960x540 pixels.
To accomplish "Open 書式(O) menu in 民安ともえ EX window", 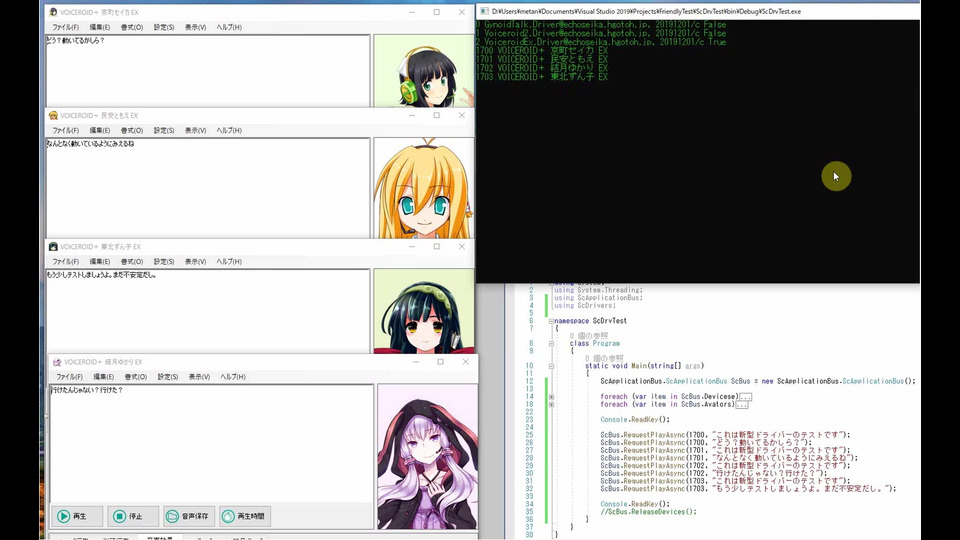I will [132, 130].
